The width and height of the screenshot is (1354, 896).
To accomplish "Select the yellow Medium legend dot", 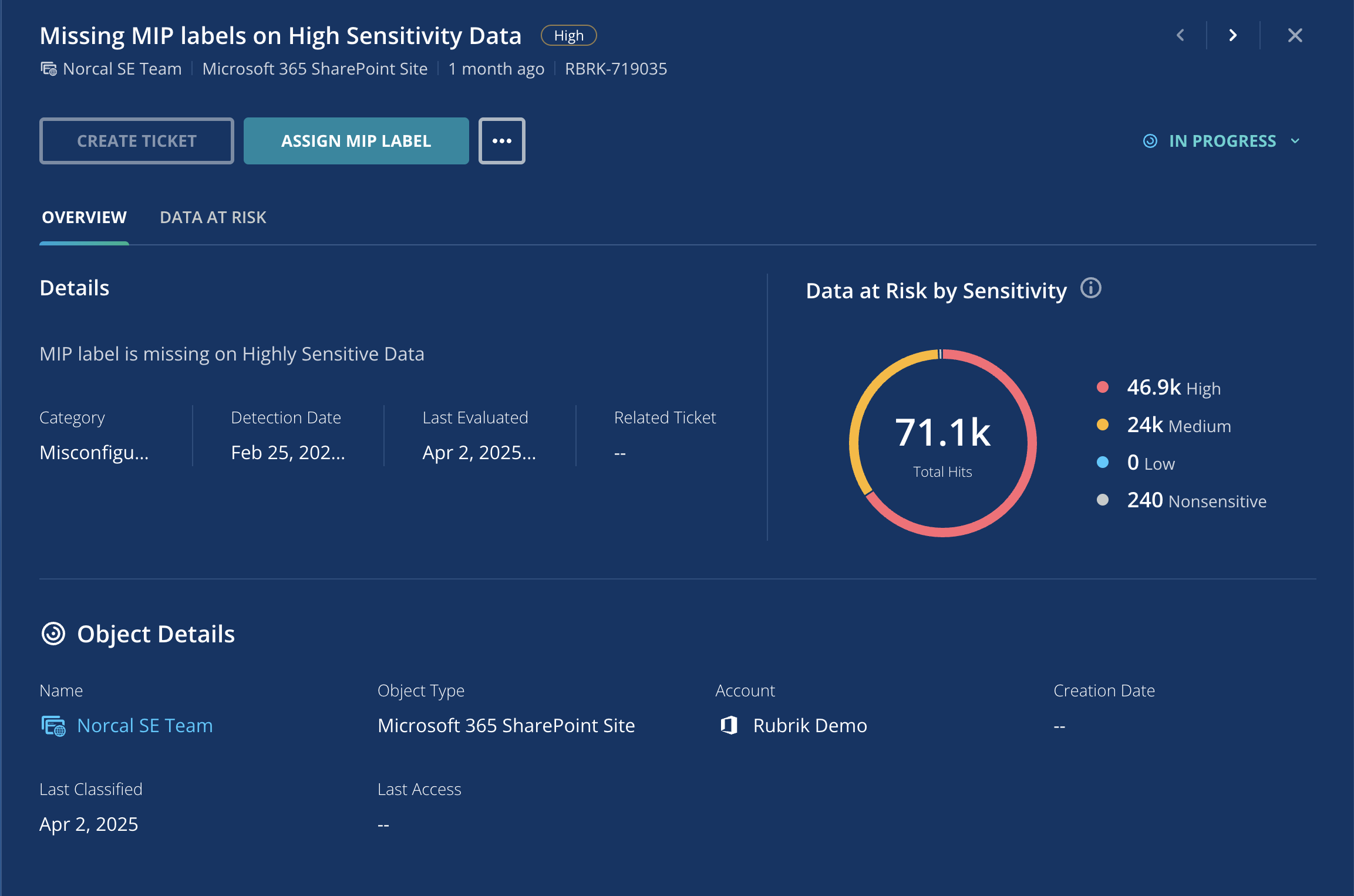I will pyautogui.click(x=1102, y=425).
